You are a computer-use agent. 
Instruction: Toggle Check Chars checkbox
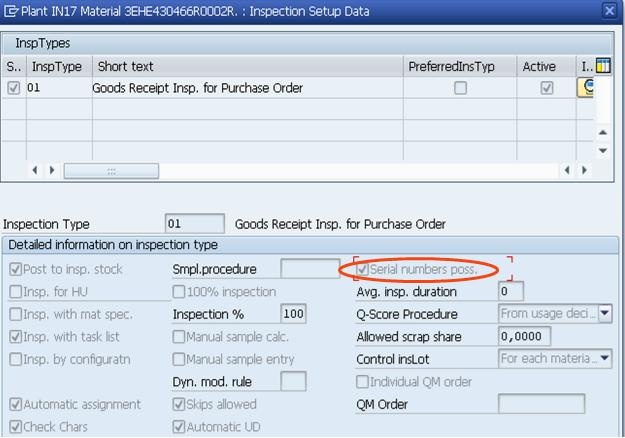[15, 427]
